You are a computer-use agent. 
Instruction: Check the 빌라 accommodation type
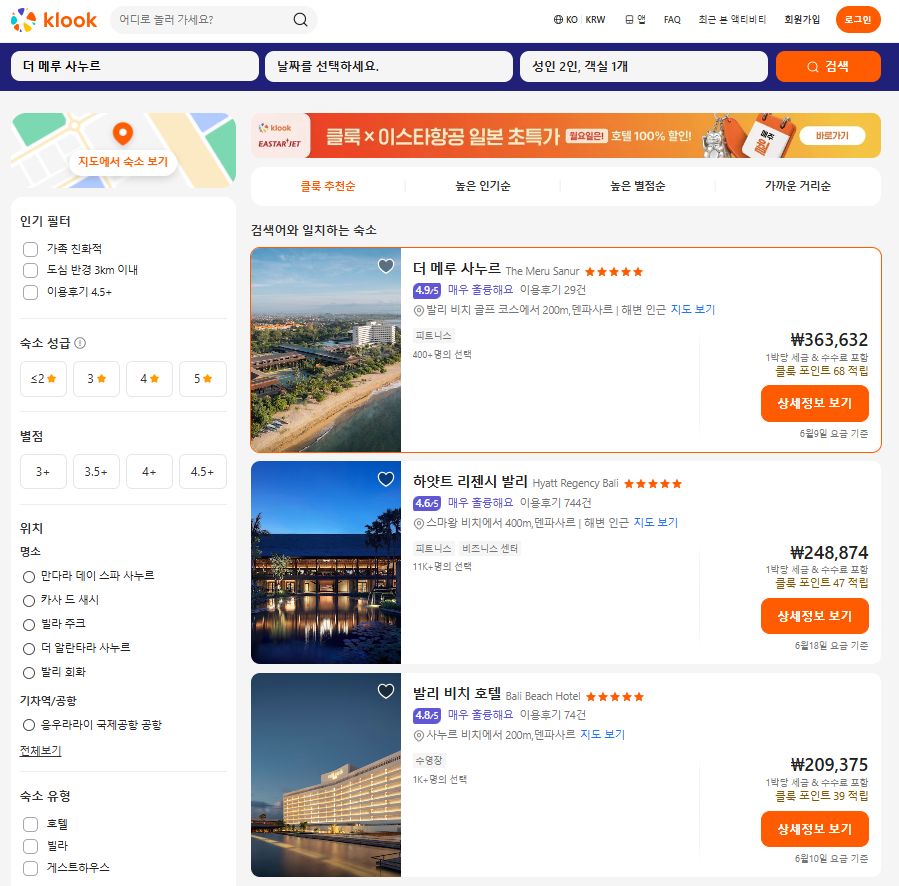coord(30,846)
